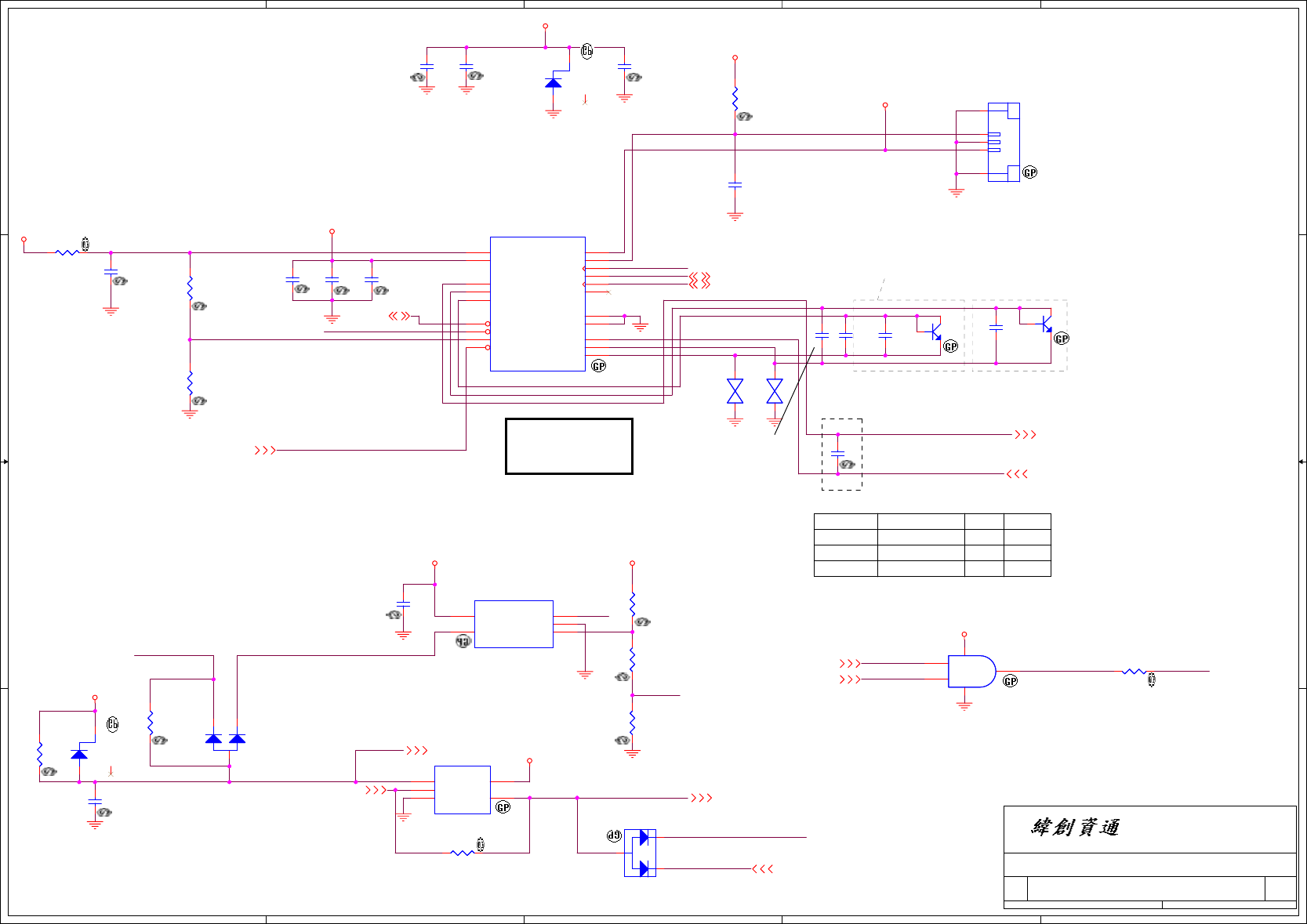
Task: Select the resistor on AND gate output line
Action: coord(1134,672)
